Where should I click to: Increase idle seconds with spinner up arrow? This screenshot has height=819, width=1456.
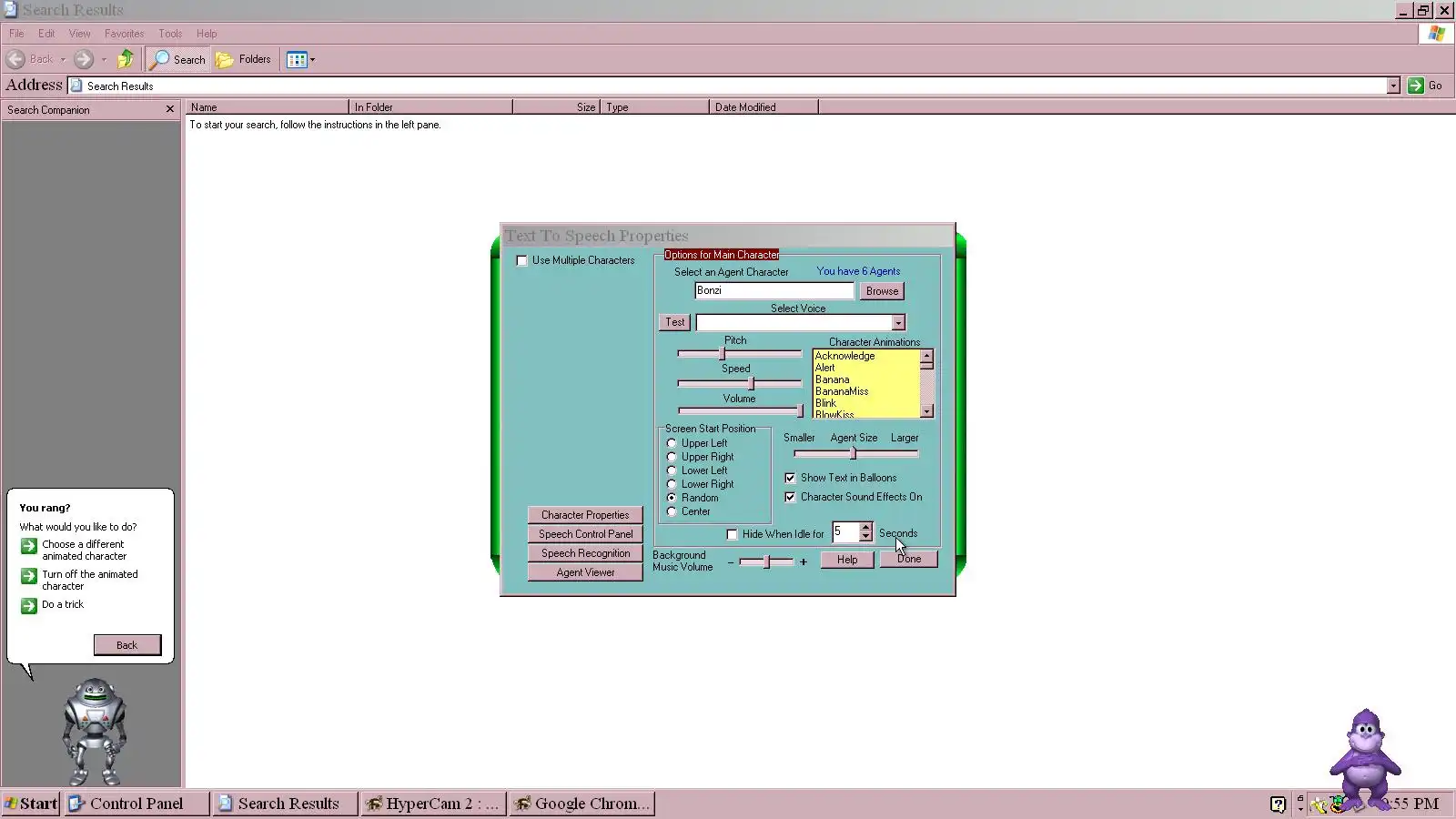click(x=865, y=528)
